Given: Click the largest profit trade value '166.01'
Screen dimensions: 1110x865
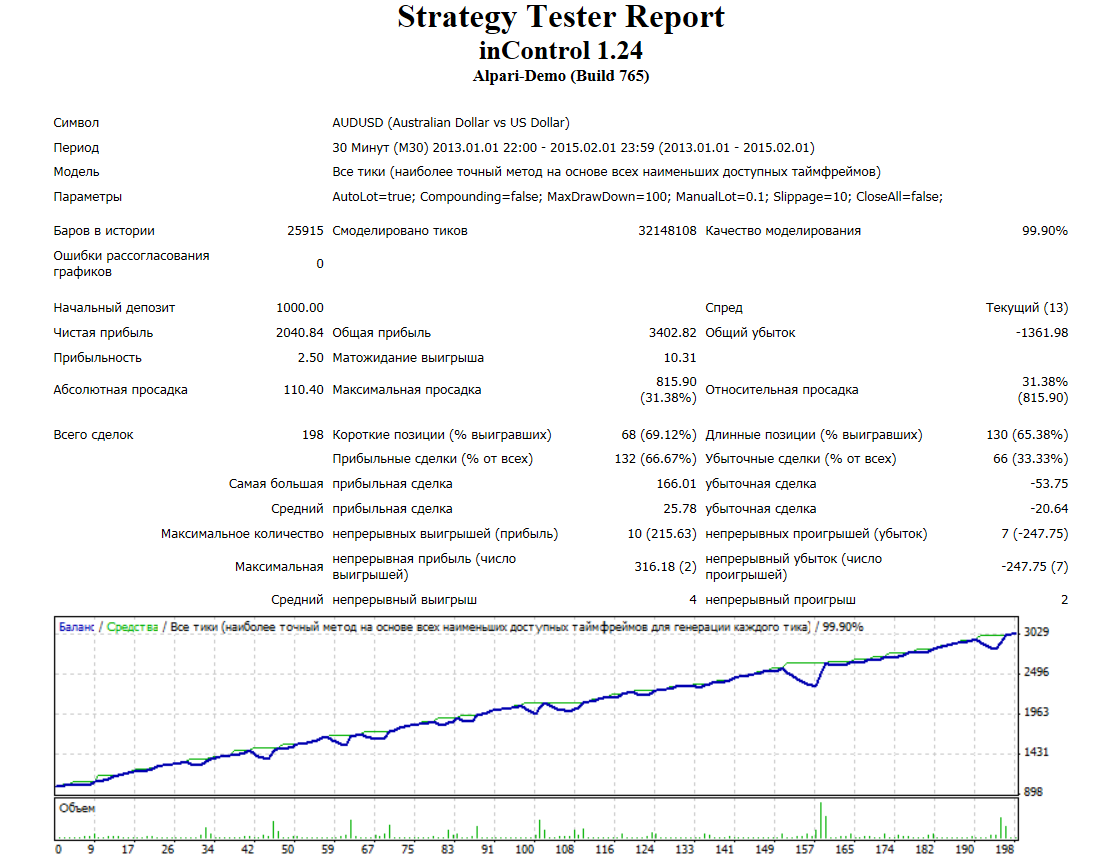Looking at the screenshot, I should (676, 484).
